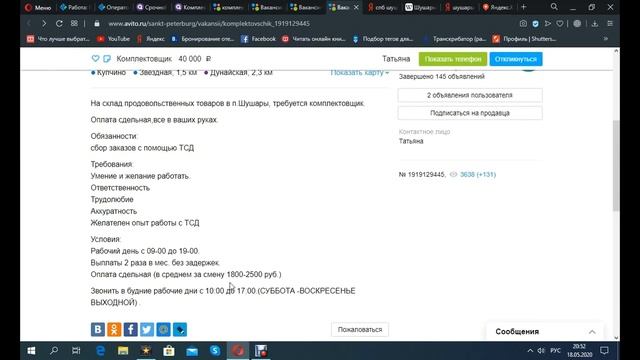The height and width of the screenshot is (360, 640).
Task: Click the Откликнуться button
Action: (516, 59)
